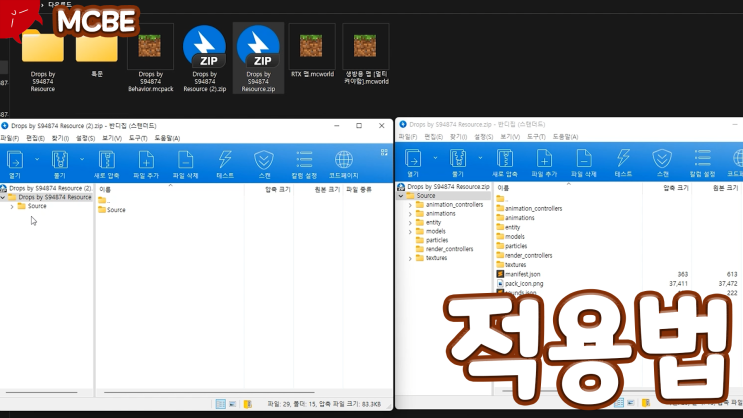Open dropdown arrow next to 풀기 in the Resource (2).zip window
The height and width of the screenshot is (418, 743).
(x=82, y=159)
